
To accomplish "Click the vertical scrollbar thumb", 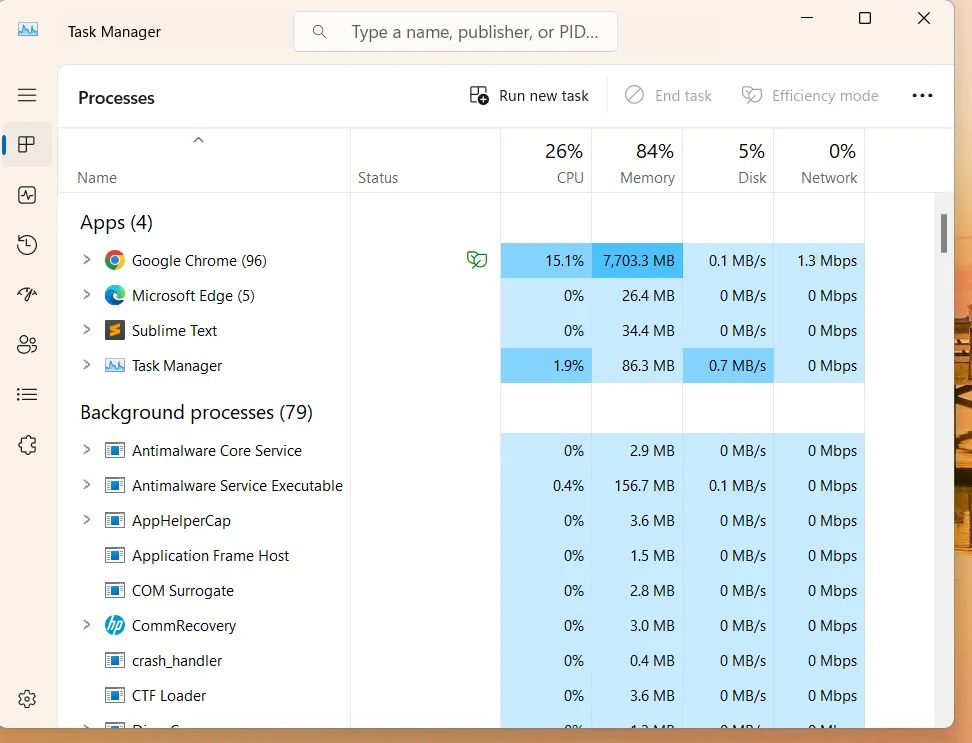I will pos(943,234).
